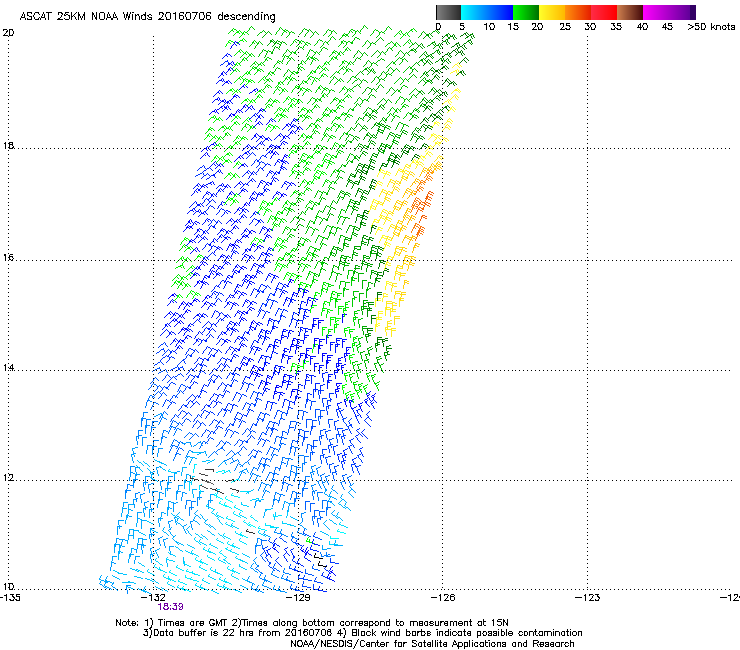Click latitude axis label '18'

pos(8,145)
